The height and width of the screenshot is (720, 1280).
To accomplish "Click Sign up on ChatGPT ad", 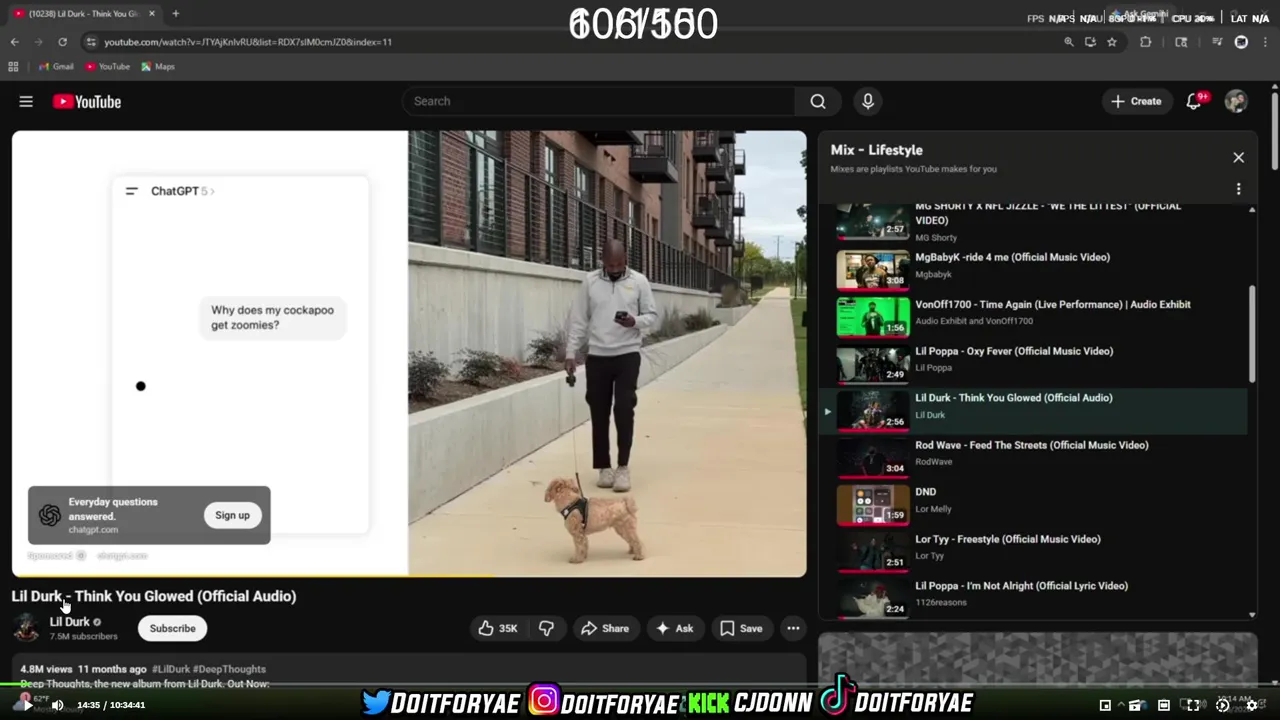I will pyautogui.click(x=232, y=515).
